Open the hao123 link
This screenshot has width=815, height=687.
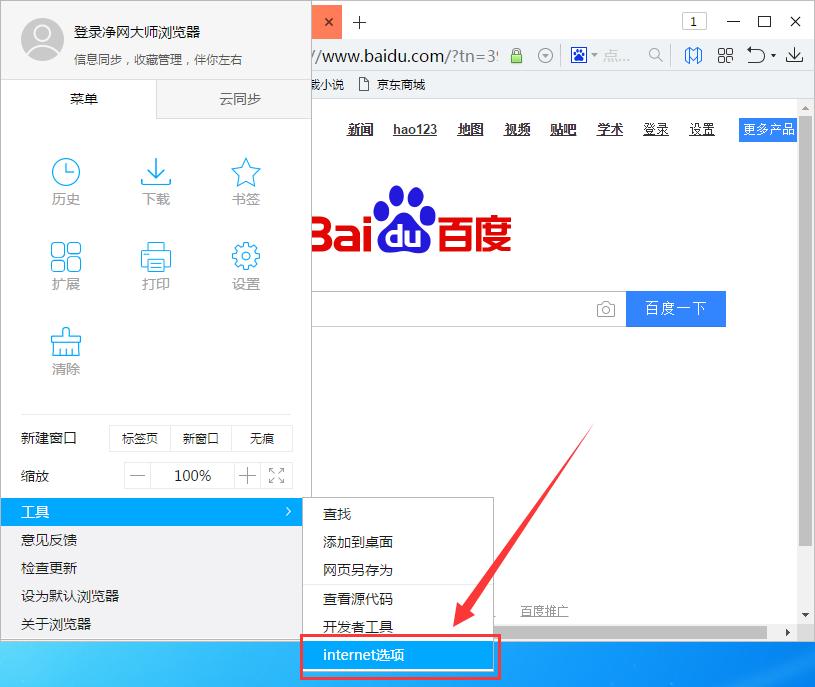(414, 129)
